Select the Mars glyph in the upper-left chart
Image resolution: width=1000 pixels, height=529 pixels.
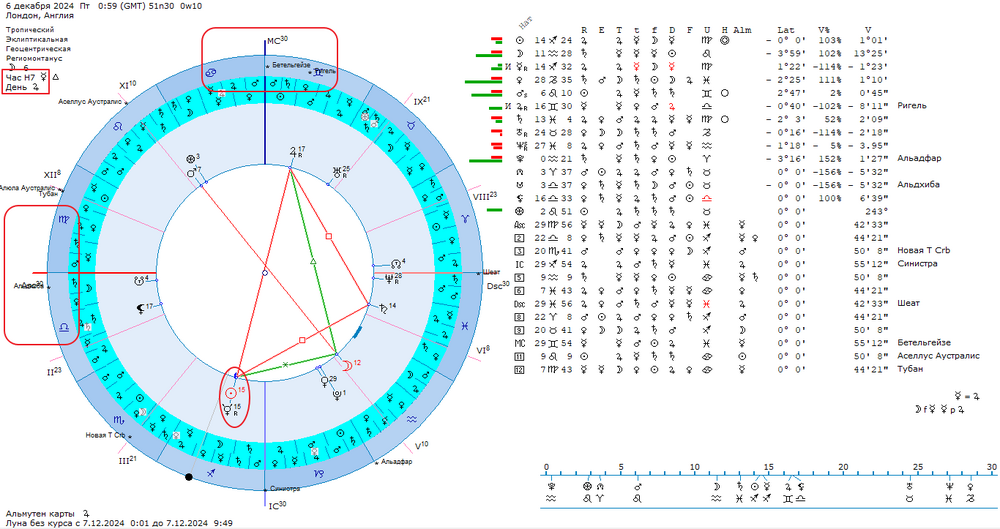pos(191,173)
